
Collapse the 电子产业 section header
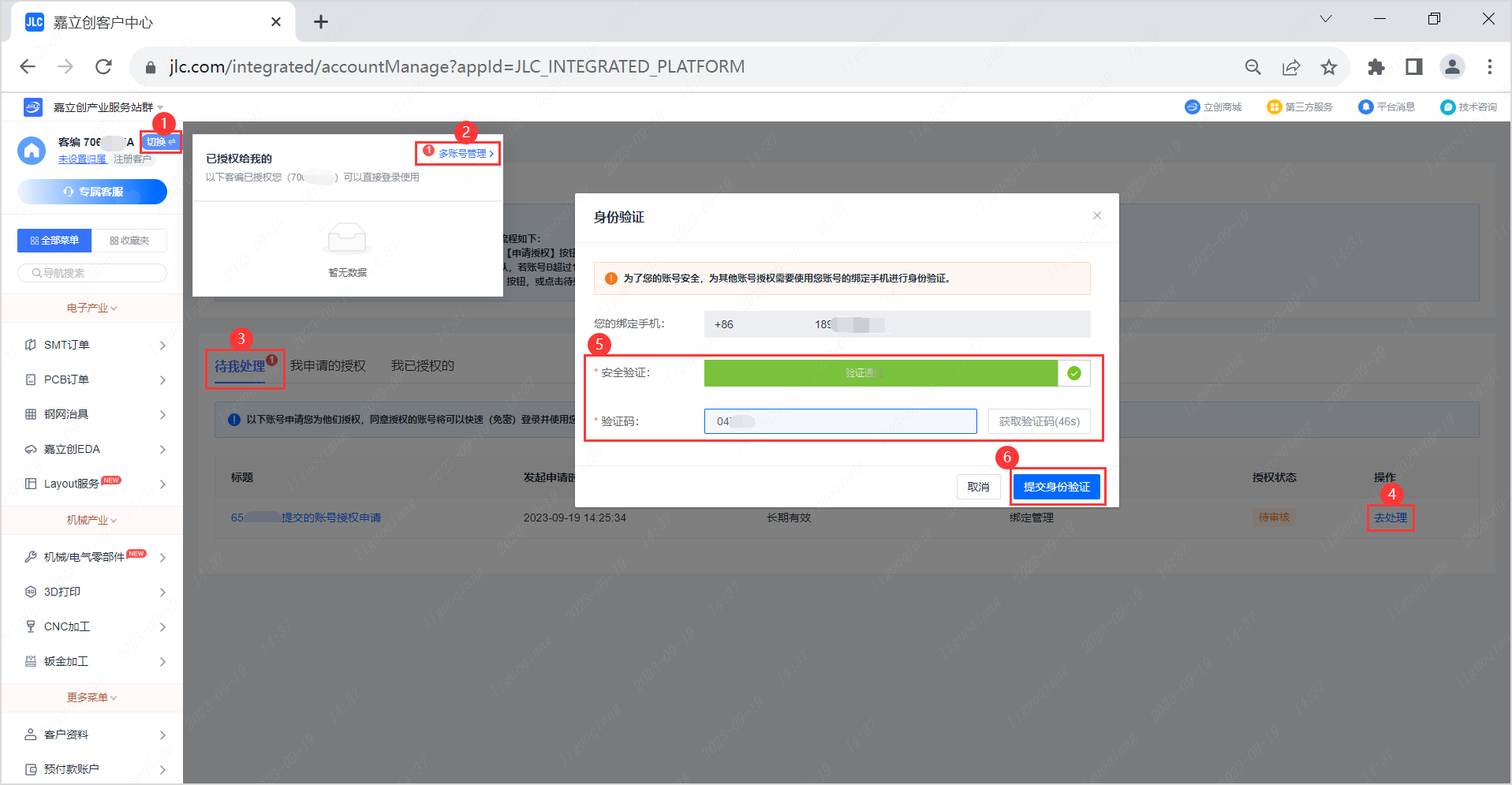91,308
